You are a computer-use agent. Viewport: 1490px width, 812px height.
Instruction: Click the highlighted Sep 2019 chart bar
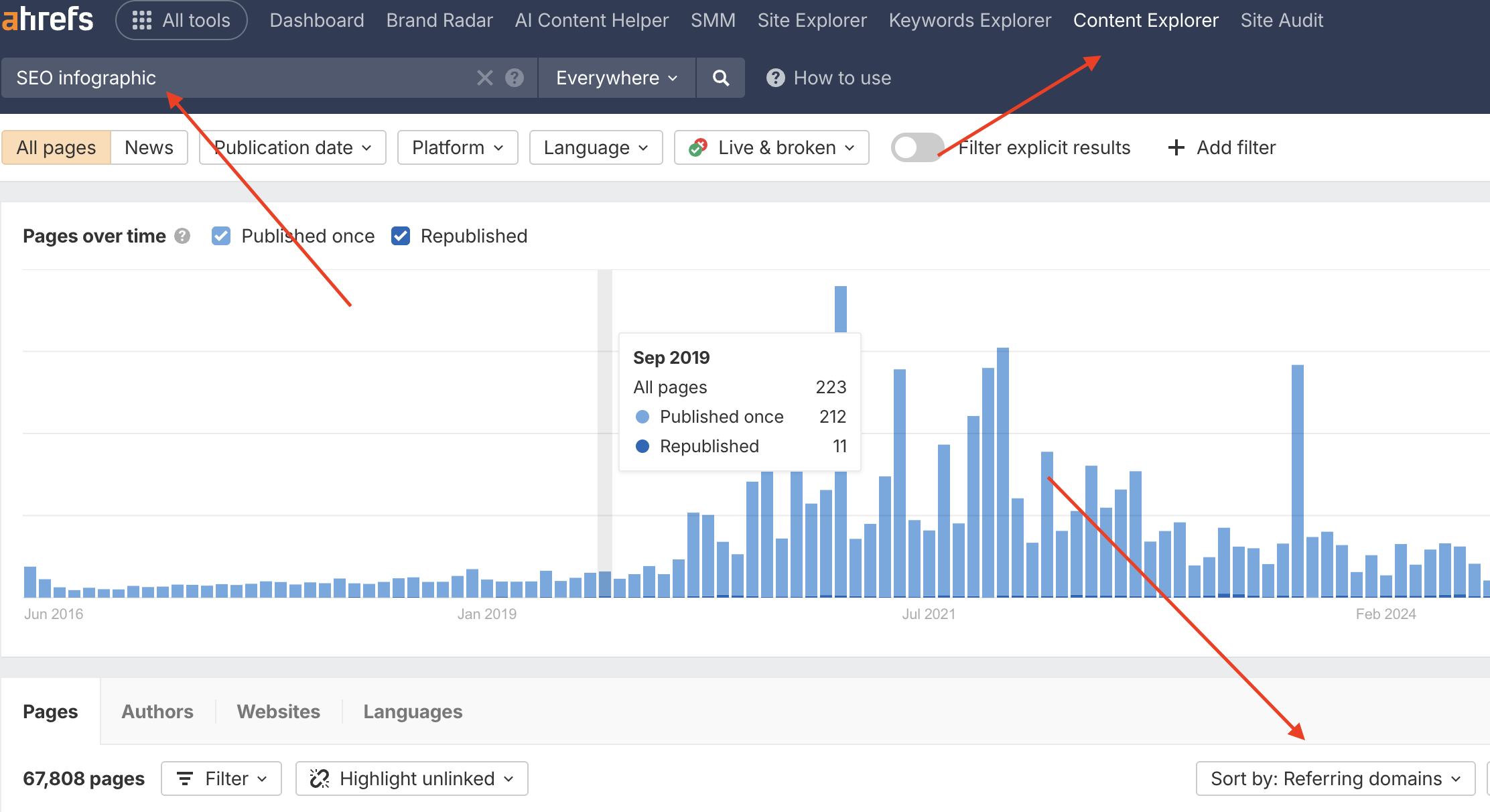point(605,584)
